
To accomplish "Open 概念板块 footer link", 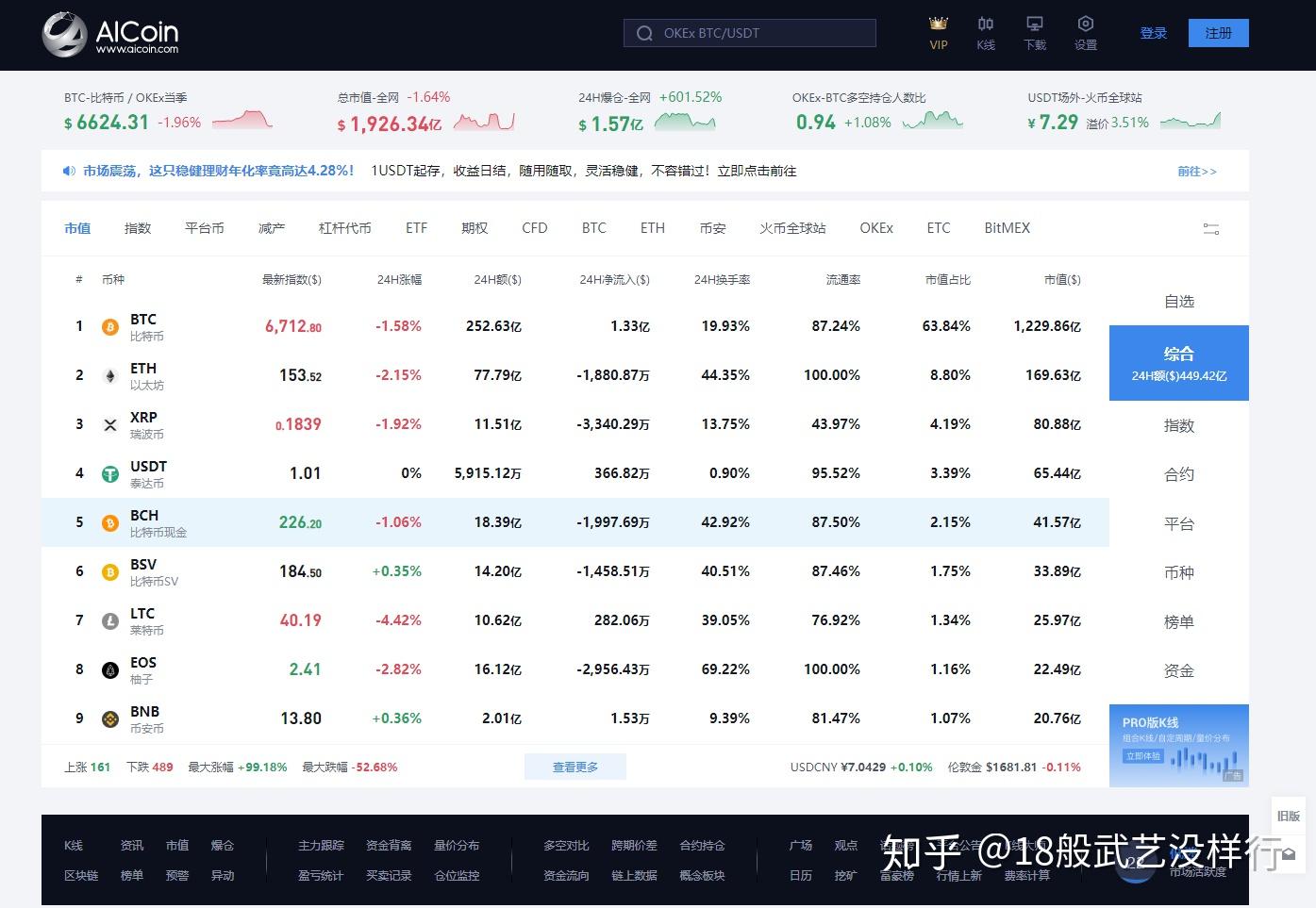I will coord(702,876).
